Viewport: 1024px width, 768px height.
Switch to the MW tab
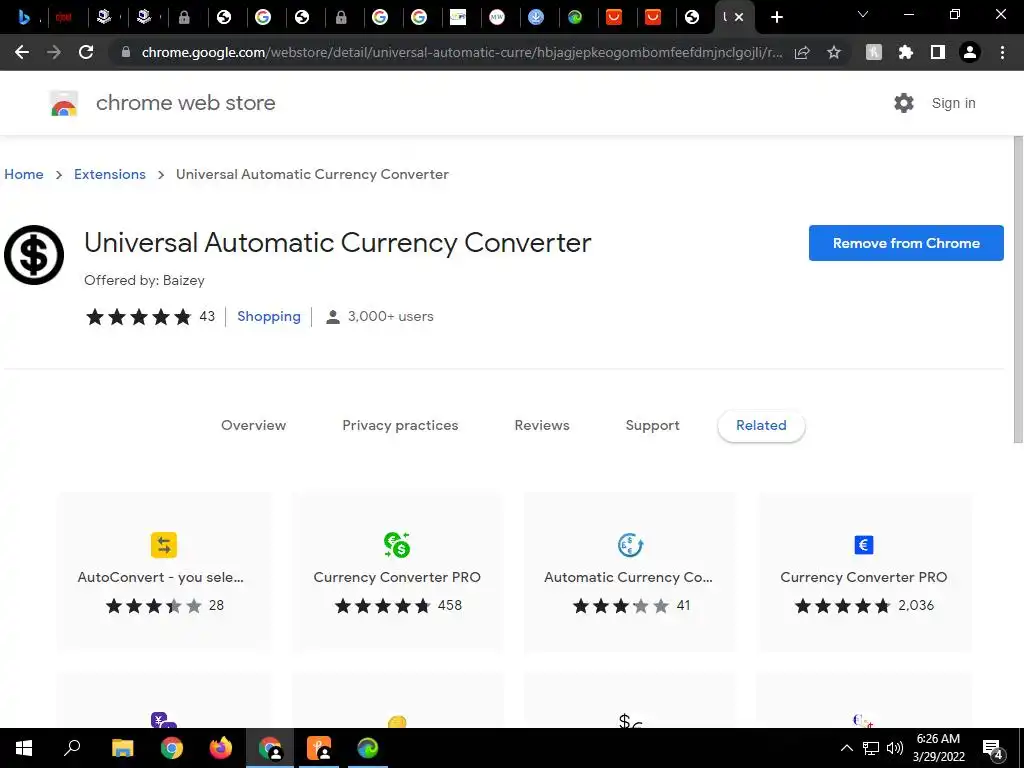pos(497,17)
